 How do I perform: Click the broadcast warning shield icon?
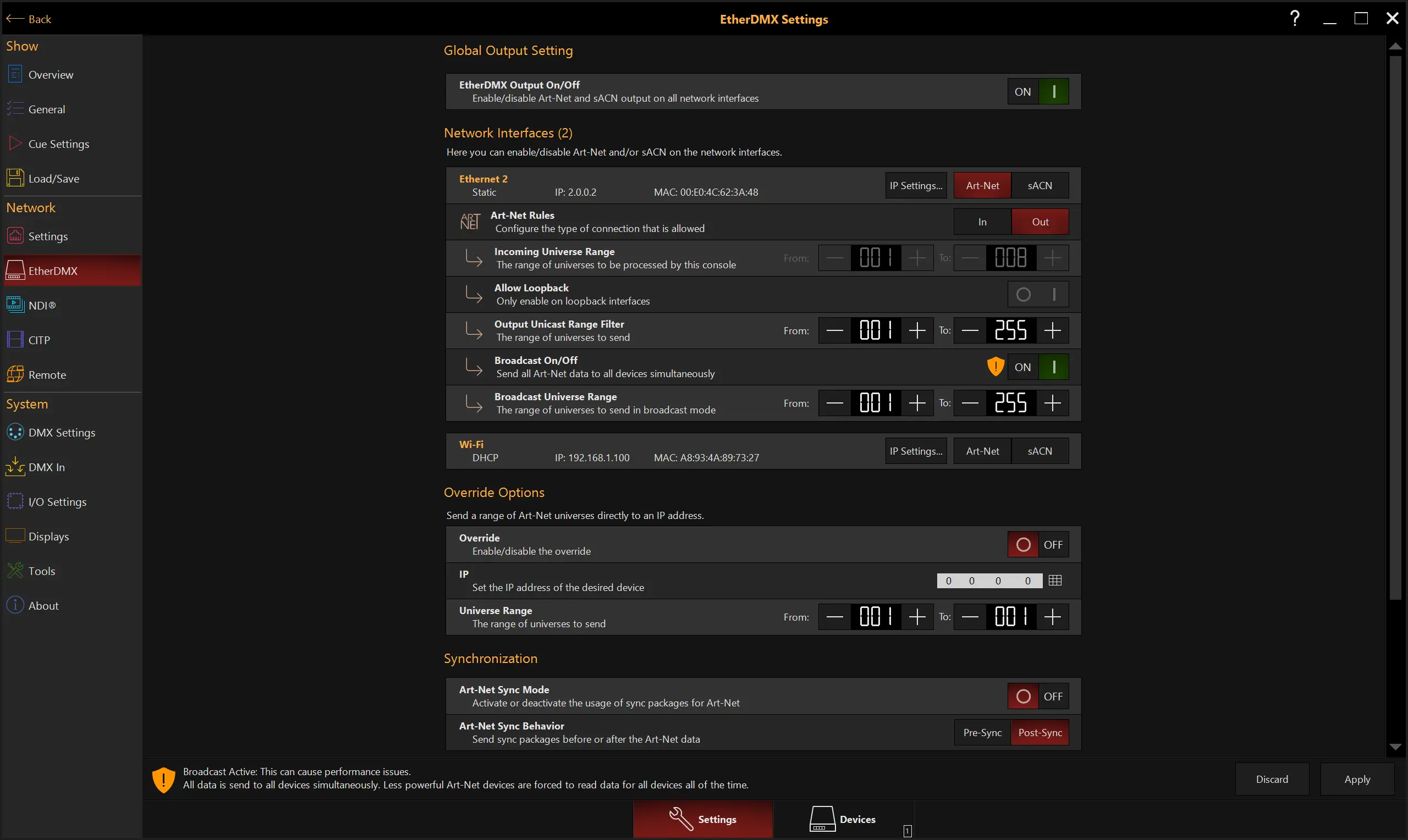click(x=996, y=367)
